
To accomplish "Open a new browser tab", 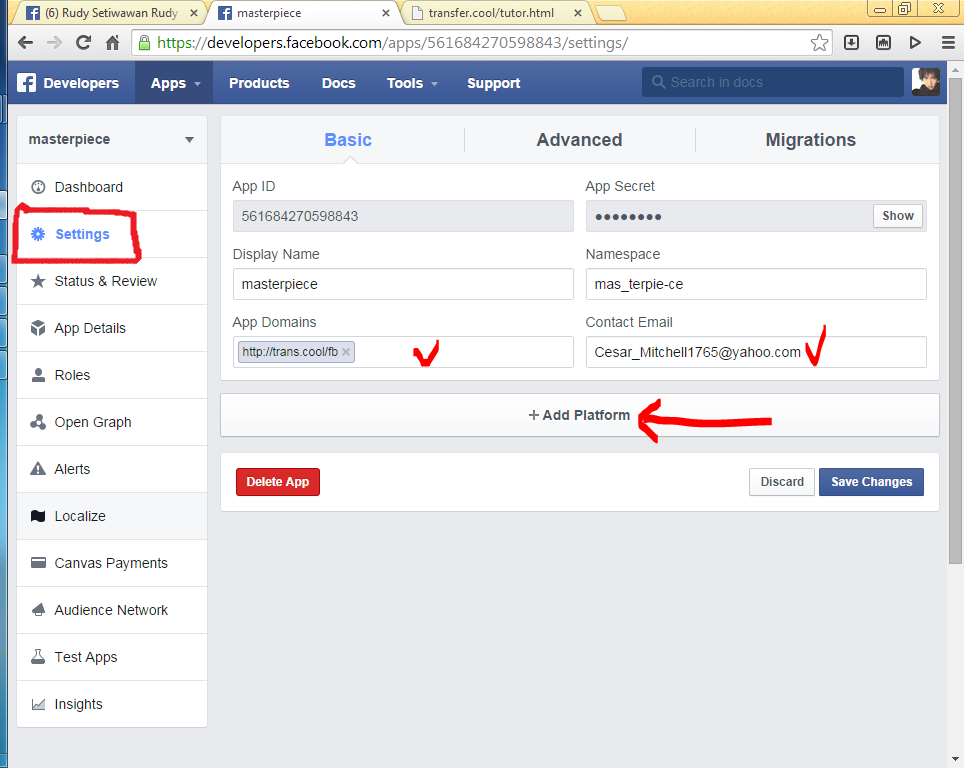I will point(610,13).
